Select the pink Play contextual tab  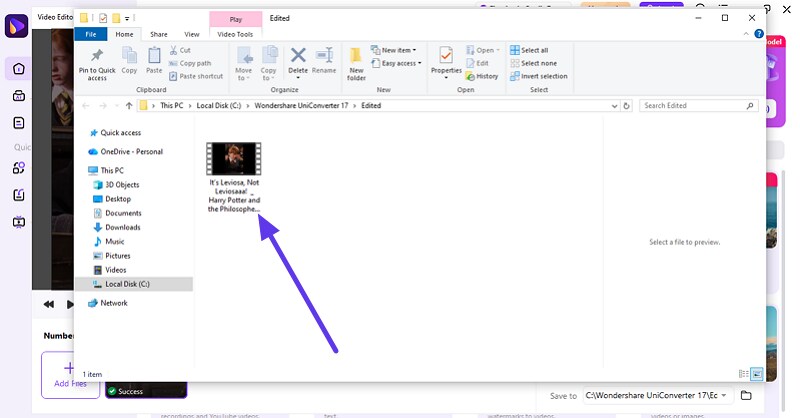(236, 19)
